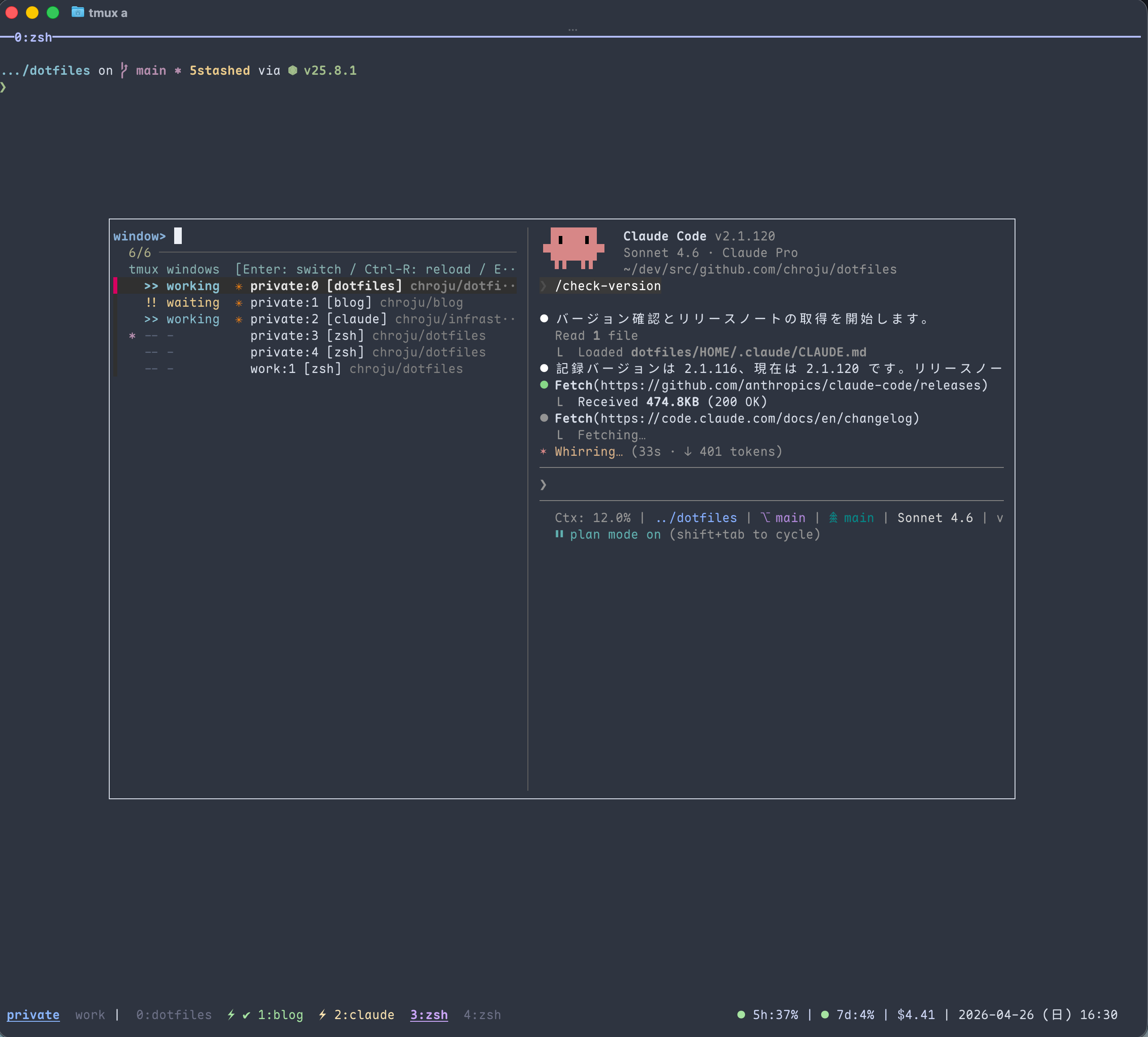Image resolution: width=1148 pixels, height=1037 pixels.
Task: Click the orange asterisk on the private:2 row
Action: coord(239,319)
